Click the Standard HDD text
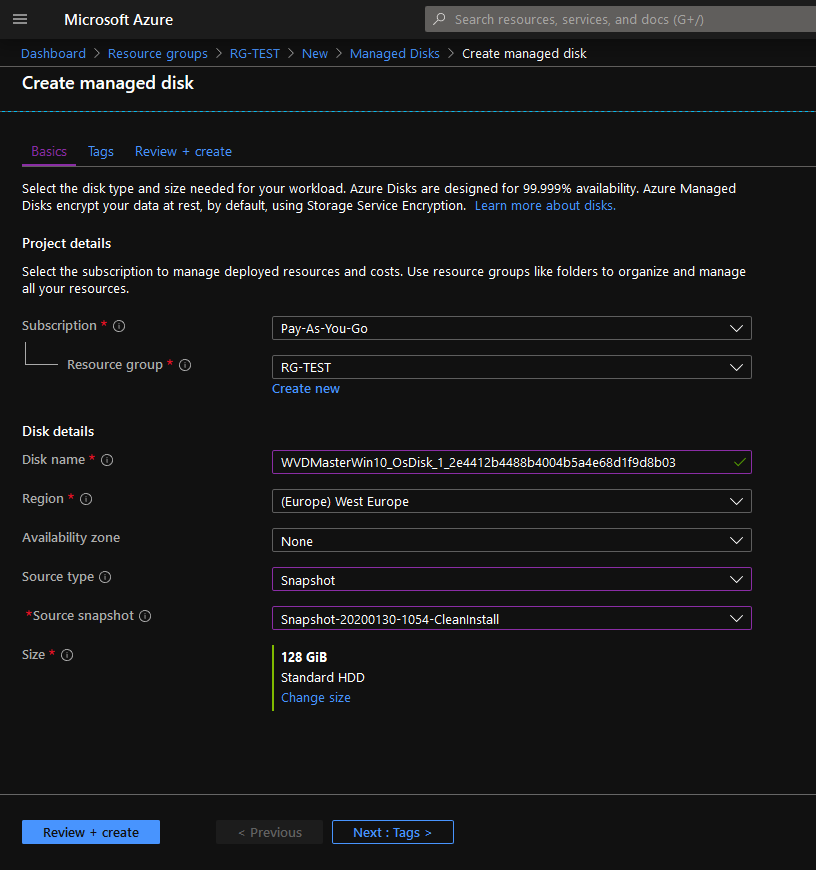Image resolution: width=816 pixels, height=870 pixels. pos(323,677)
